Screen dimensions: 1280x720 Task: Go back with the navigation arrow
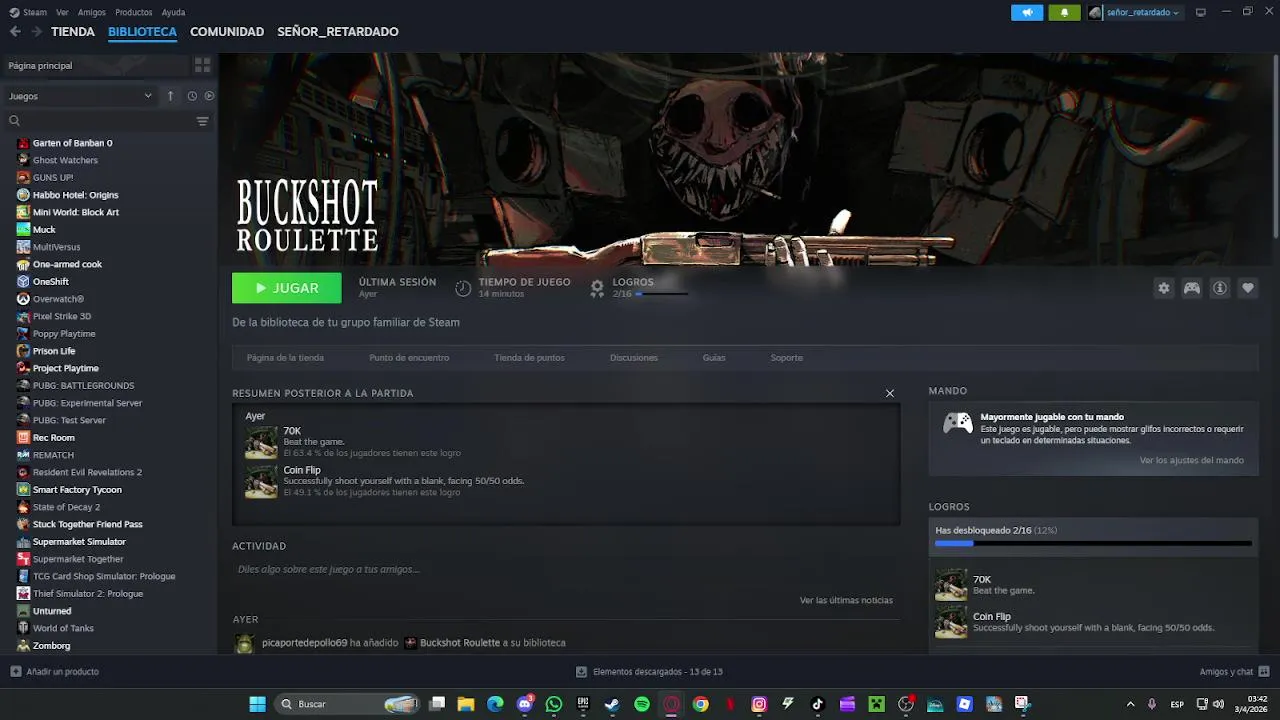tap(15, 32)
